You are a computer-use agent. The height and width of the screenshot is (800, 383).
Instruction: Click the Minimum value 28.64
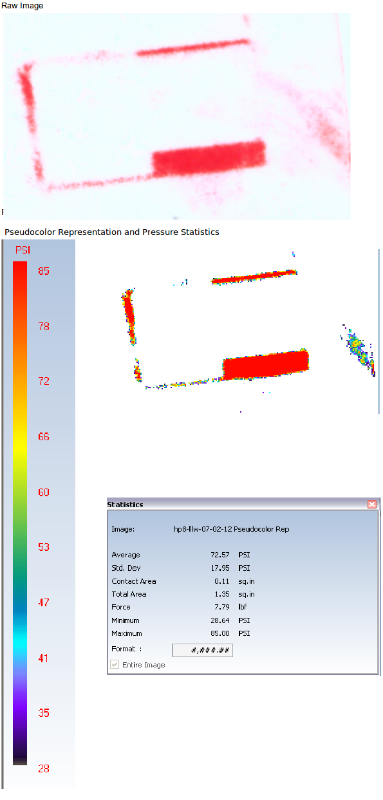click(219, 620)
